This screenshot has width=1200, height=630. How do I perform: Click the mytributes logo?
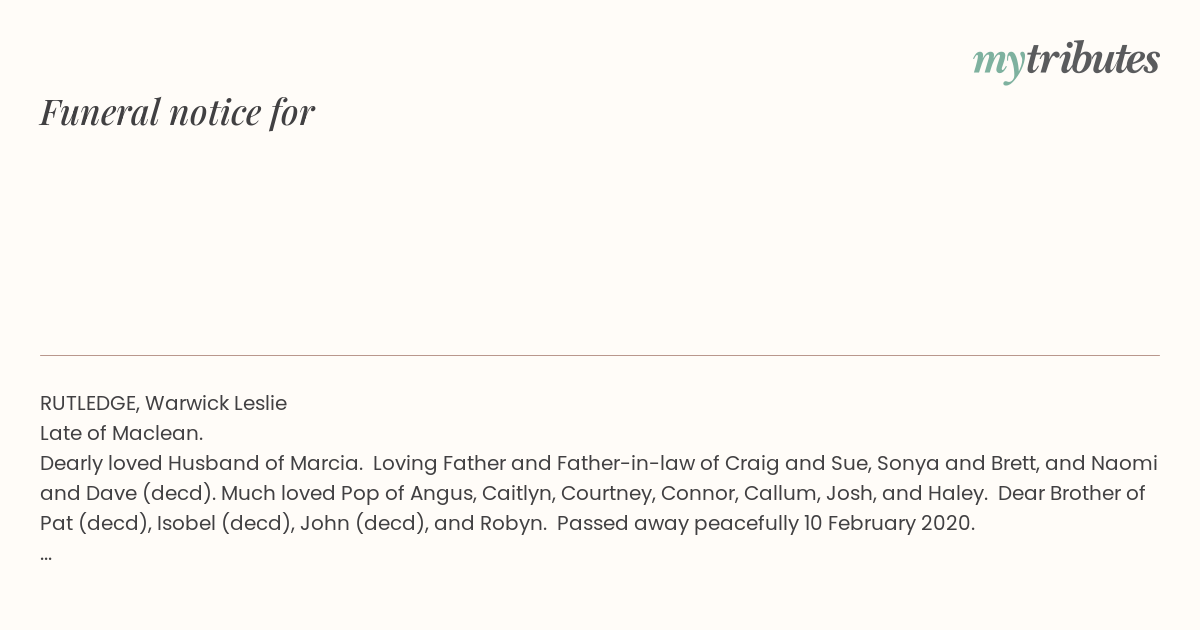pyautogui.click(x=1066, y=61)
